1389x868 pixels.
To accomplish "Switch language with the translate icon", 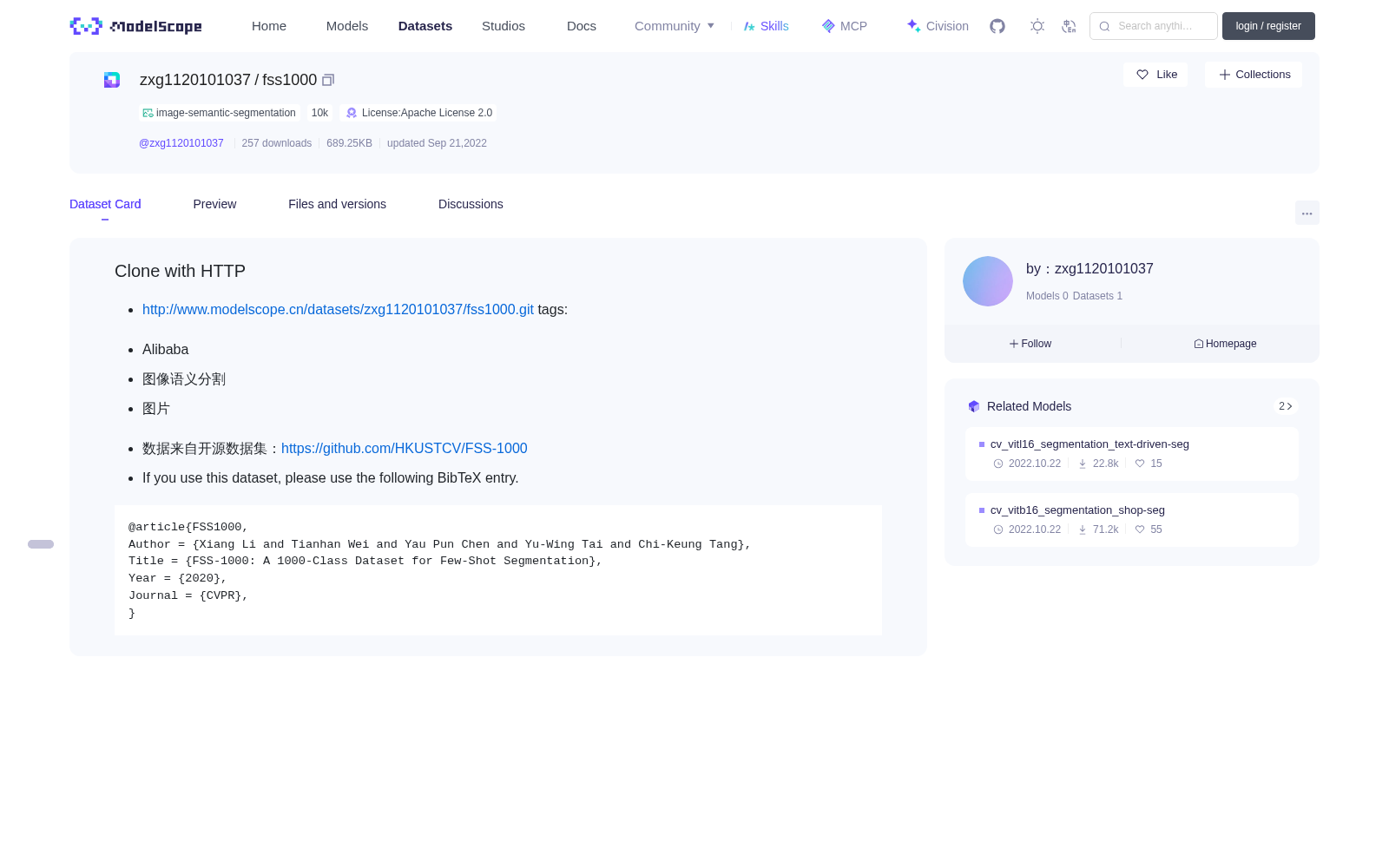I will [x=1070, y=26].
